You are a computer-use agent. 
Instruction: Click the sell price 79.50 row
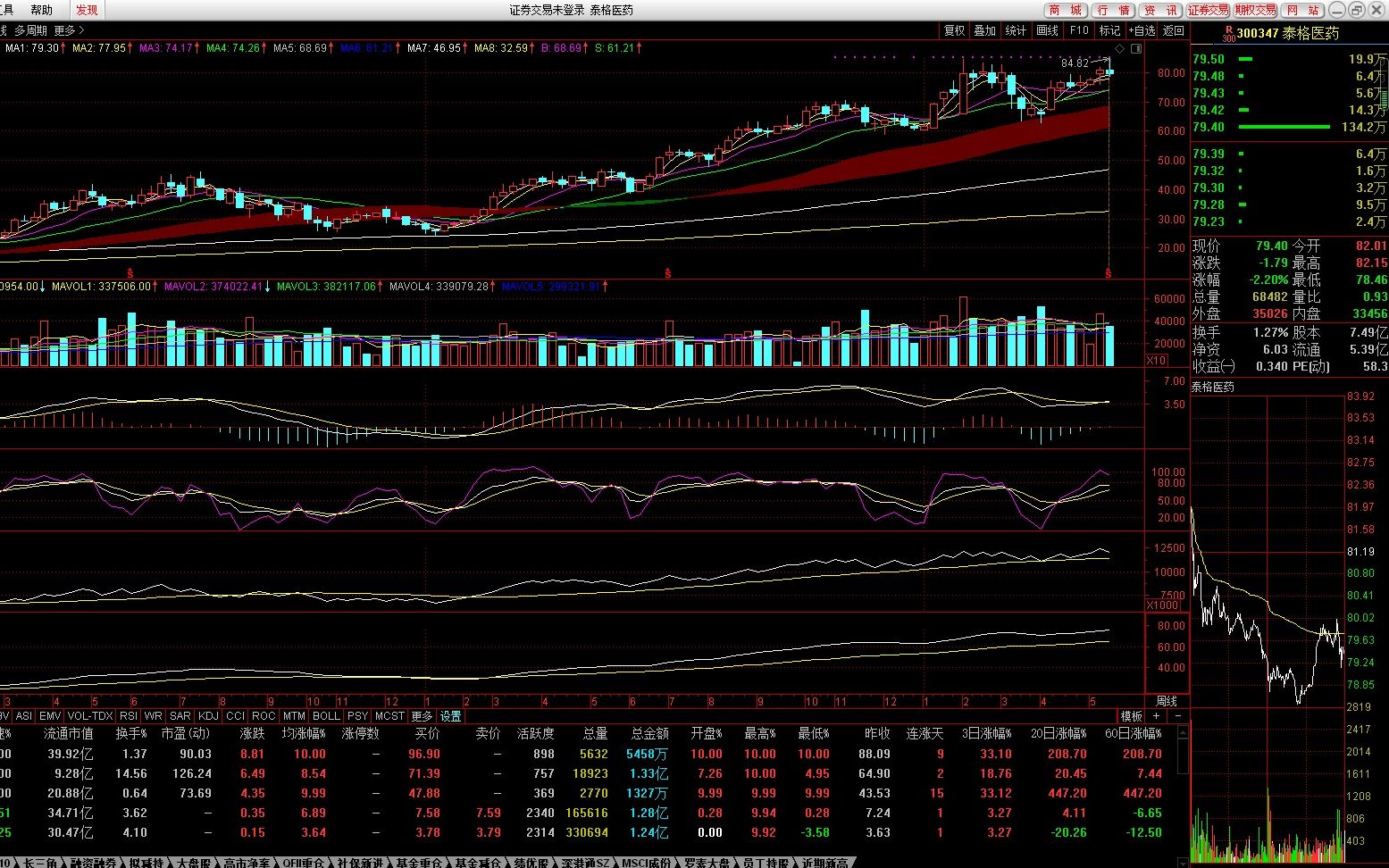(1290, 59)
